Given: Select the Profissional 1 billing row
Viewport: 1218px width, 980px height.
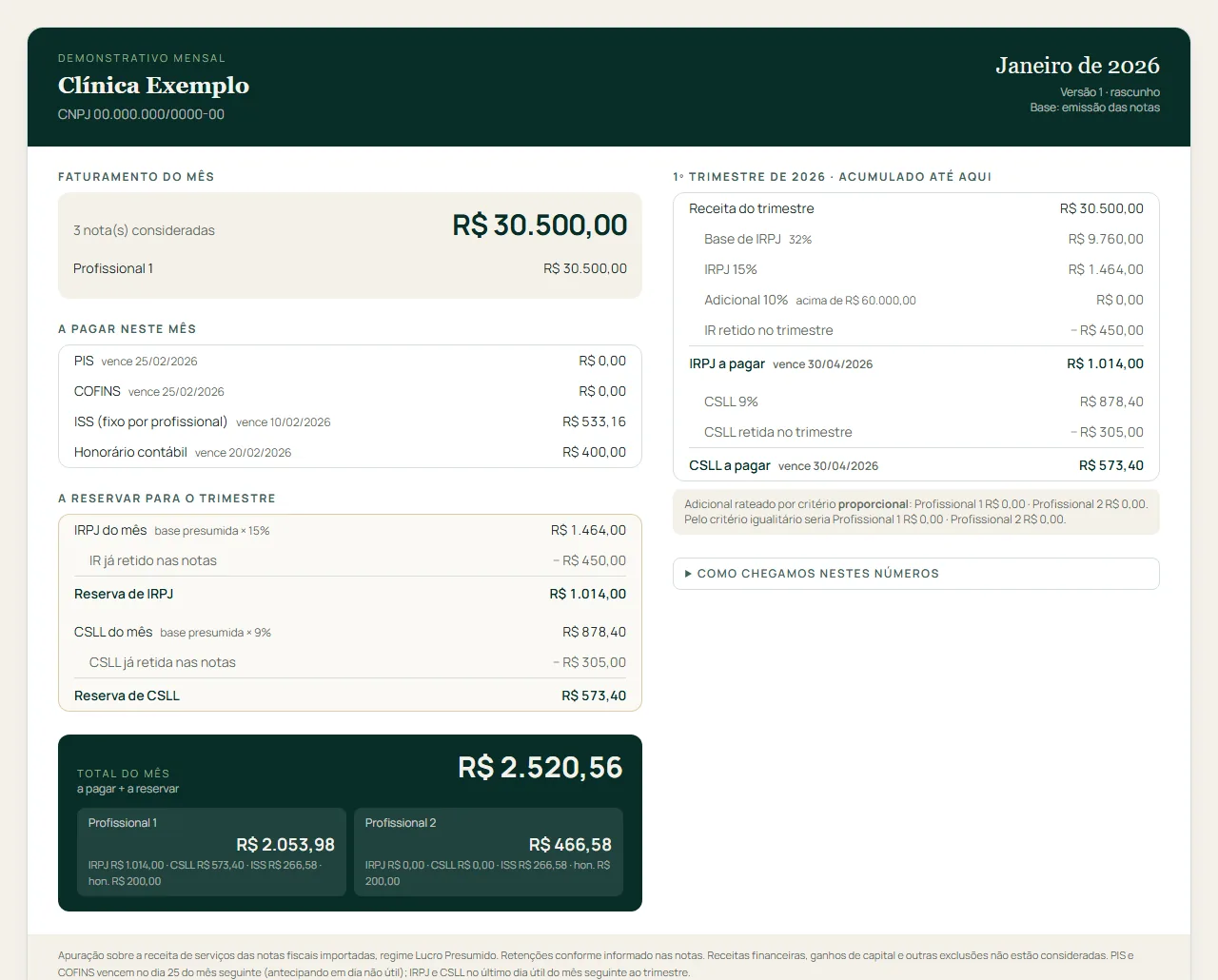Looking at the screenshot, I should pos(350,268).
